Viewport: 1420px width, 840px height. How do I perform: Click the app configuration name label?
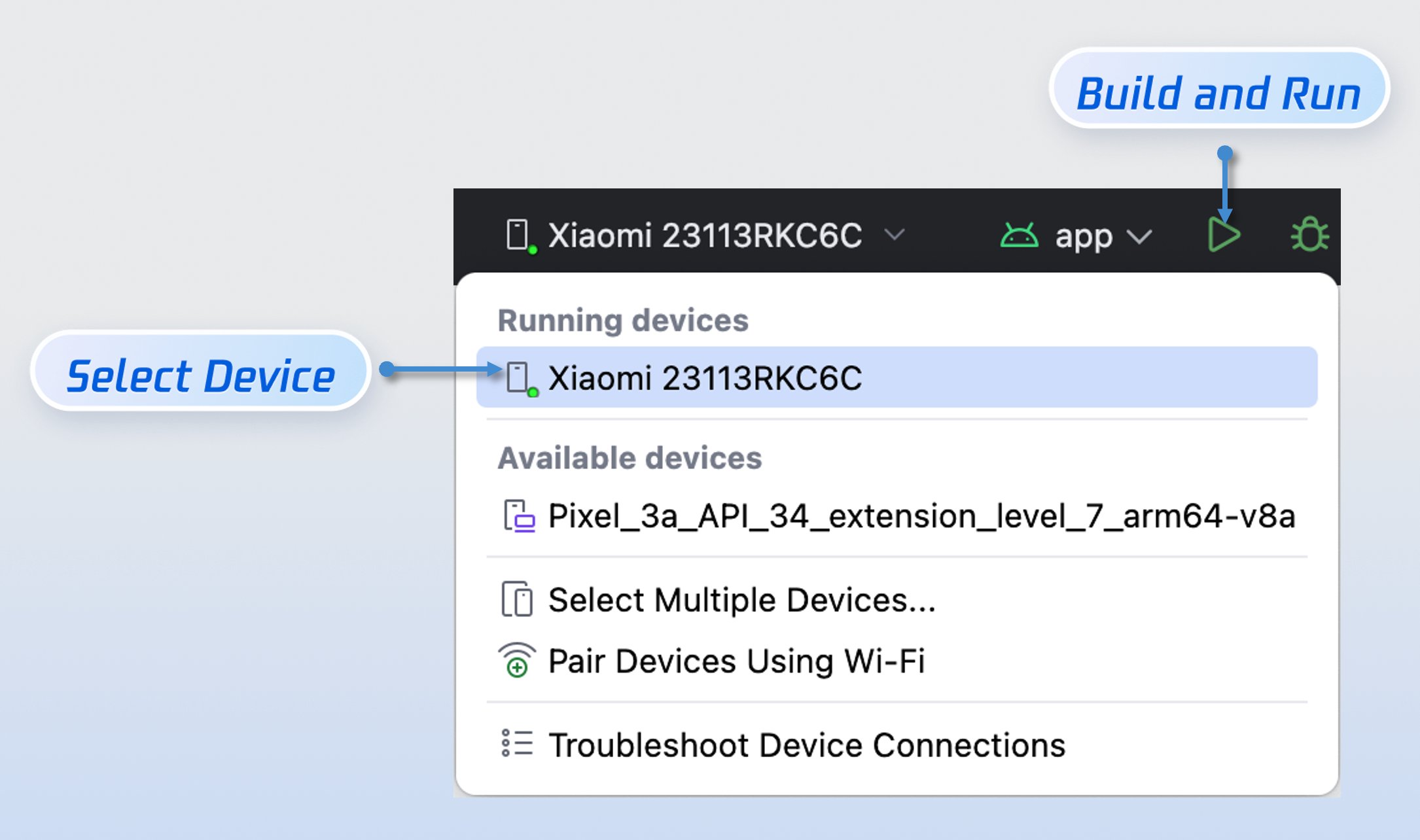click(x=1084, y=236)
